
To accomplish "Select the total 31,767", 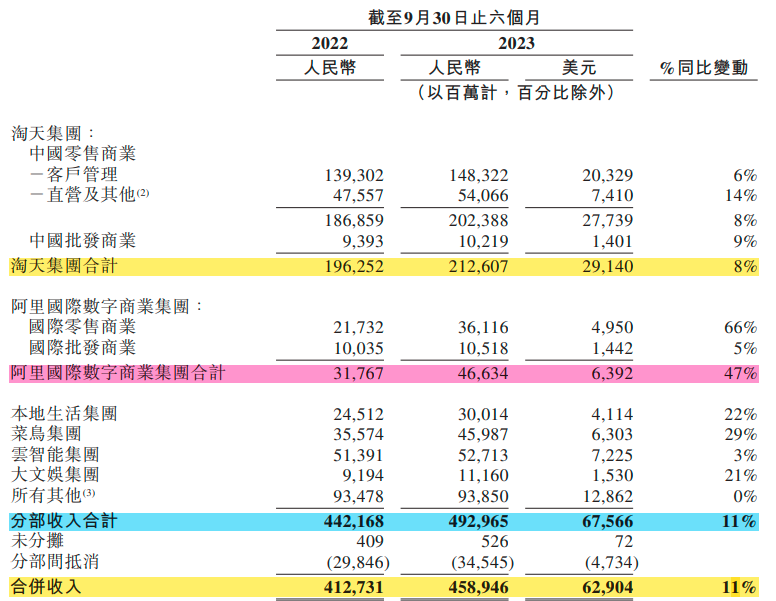I will (358, 374).
